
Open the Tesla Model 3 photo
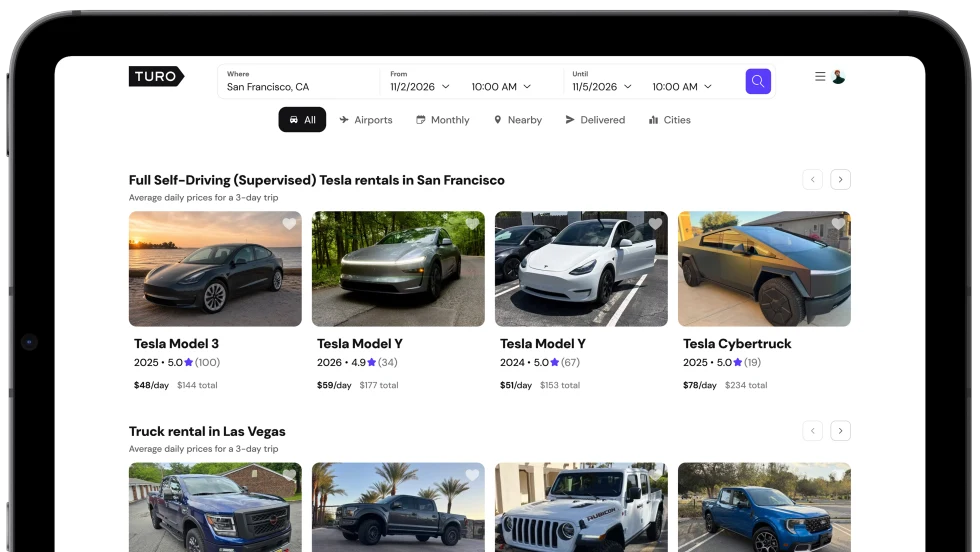(215, 269)
